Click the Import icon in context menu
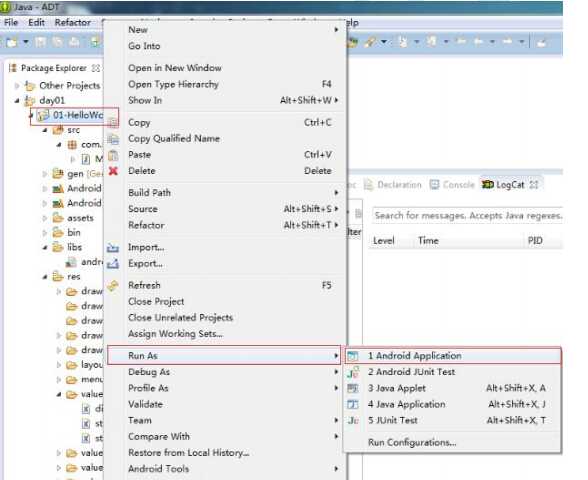 pos(113,248)
